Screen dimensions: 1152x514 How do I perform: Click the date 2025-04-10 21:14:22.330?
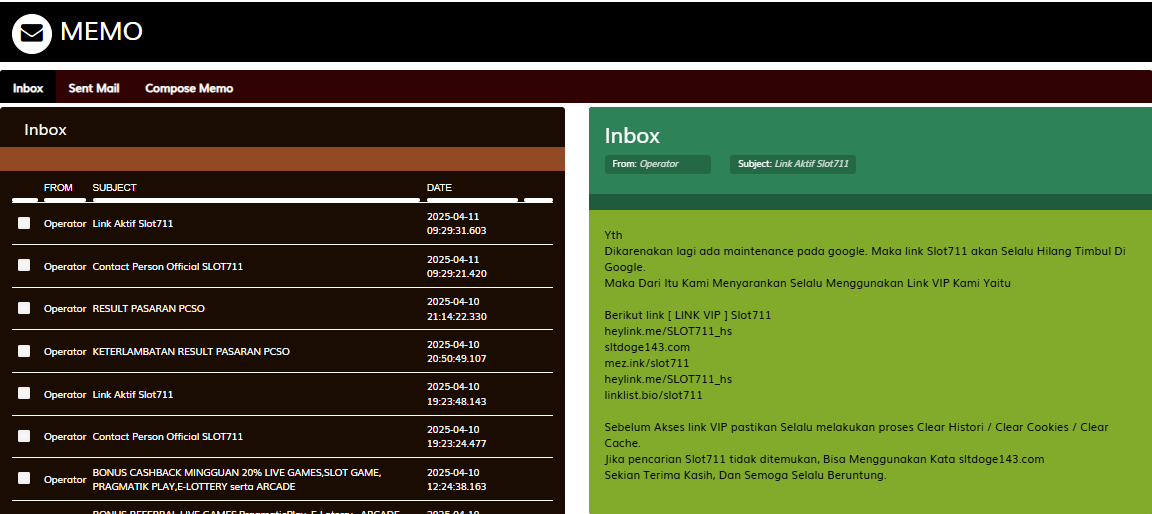(456, 309)
